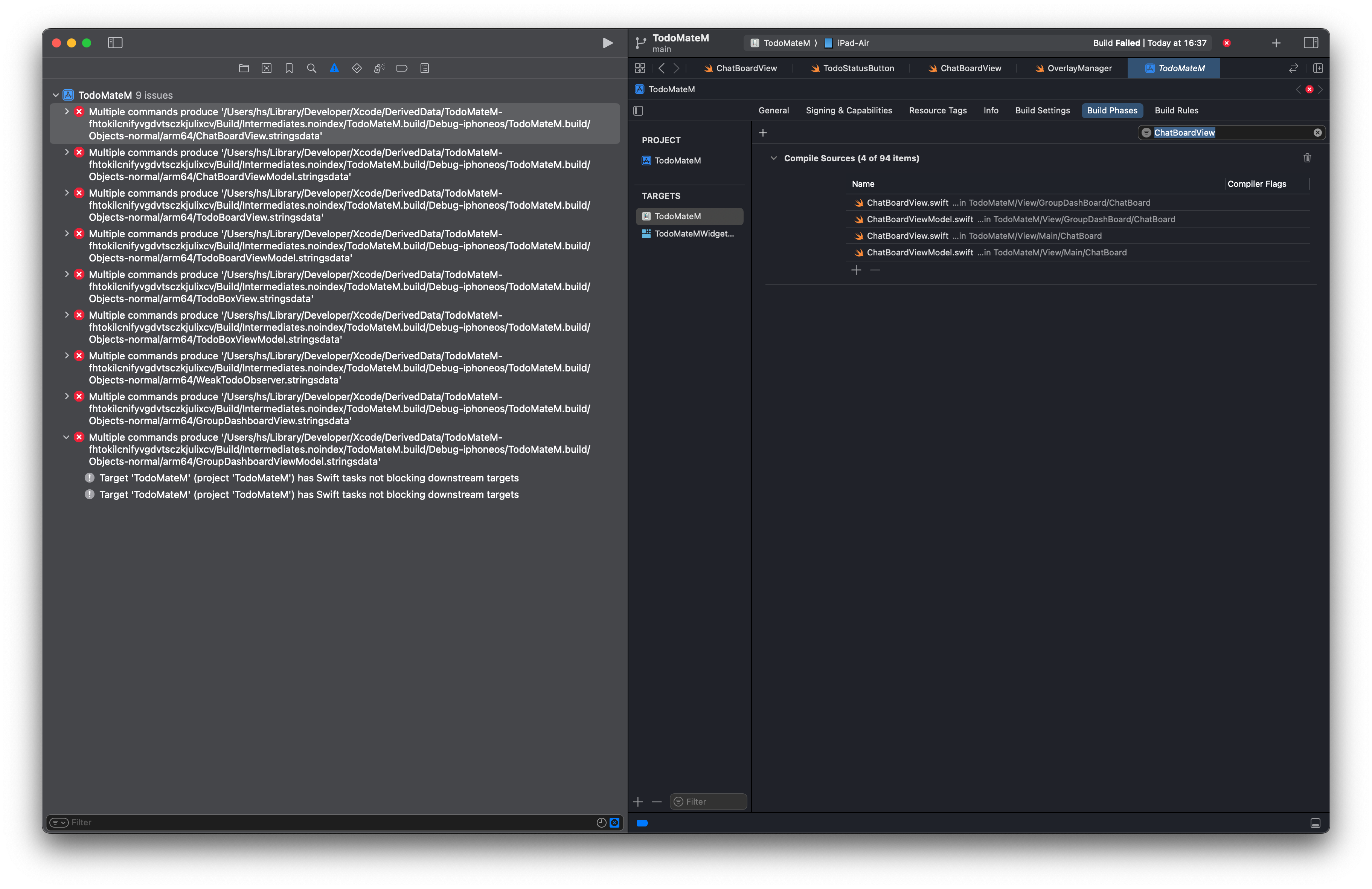This screenshot has height=889, width=1372.
Task: Collapse the Compile Sources section
Action: [x=774, y=158]
